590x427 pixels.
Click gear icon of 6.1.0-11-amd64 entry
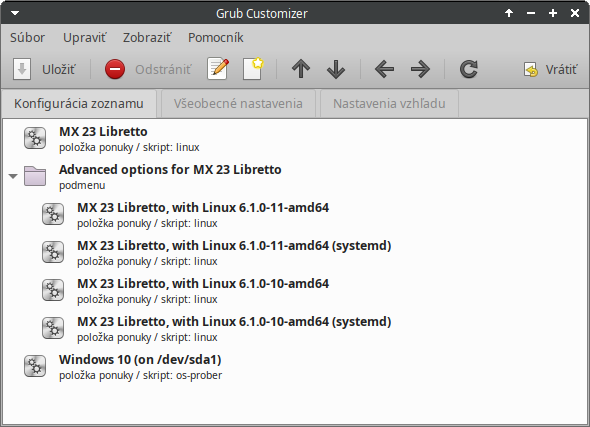click(x=53, y=214)
